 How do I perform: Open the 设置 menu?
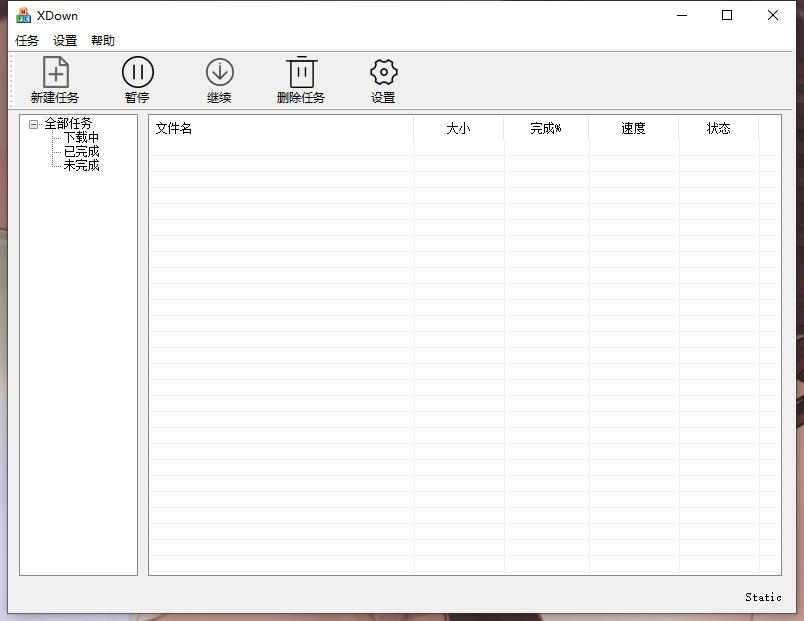point(65,40)
